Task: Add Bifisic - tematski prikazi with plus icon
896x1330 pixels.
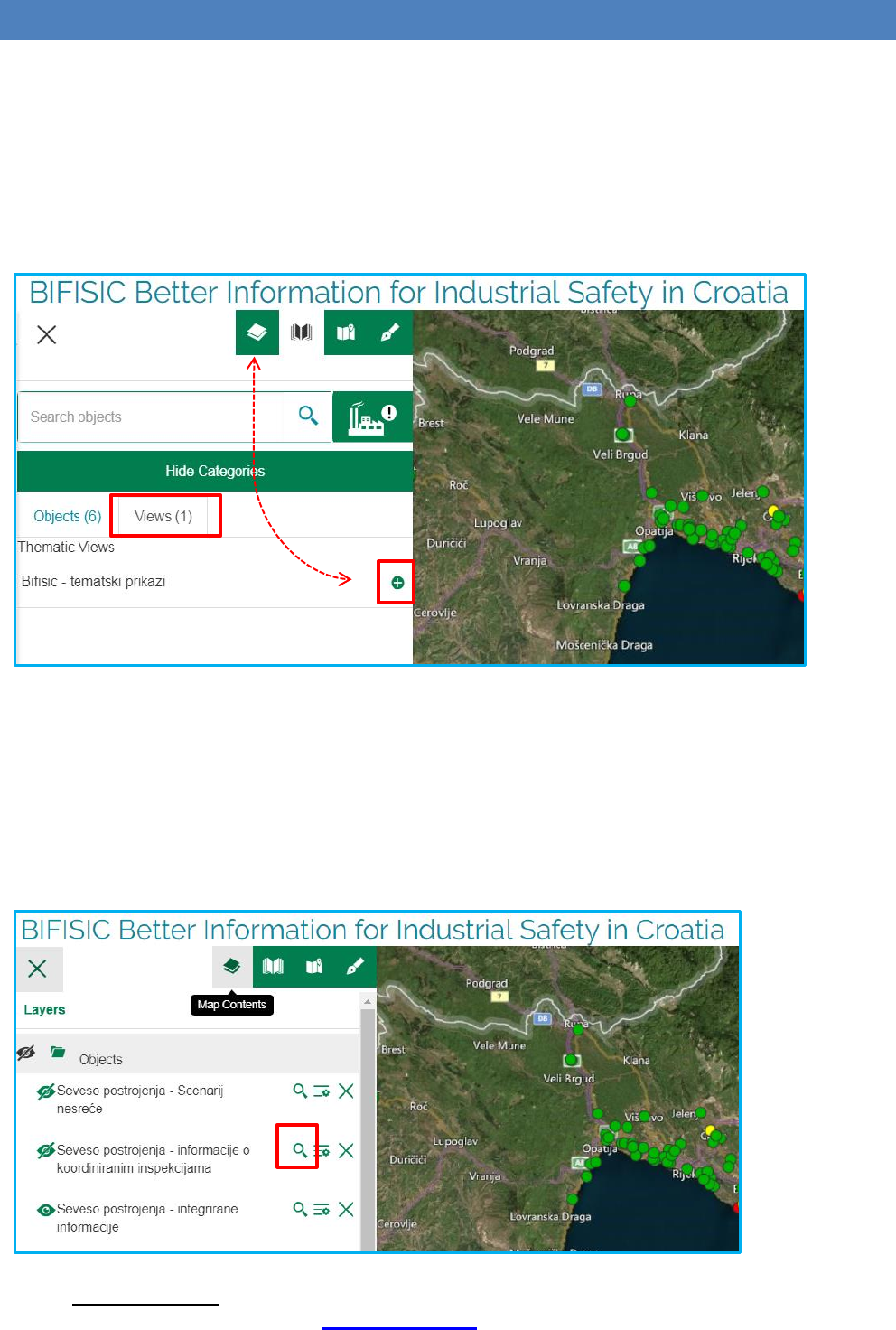Action: [397, 583]
